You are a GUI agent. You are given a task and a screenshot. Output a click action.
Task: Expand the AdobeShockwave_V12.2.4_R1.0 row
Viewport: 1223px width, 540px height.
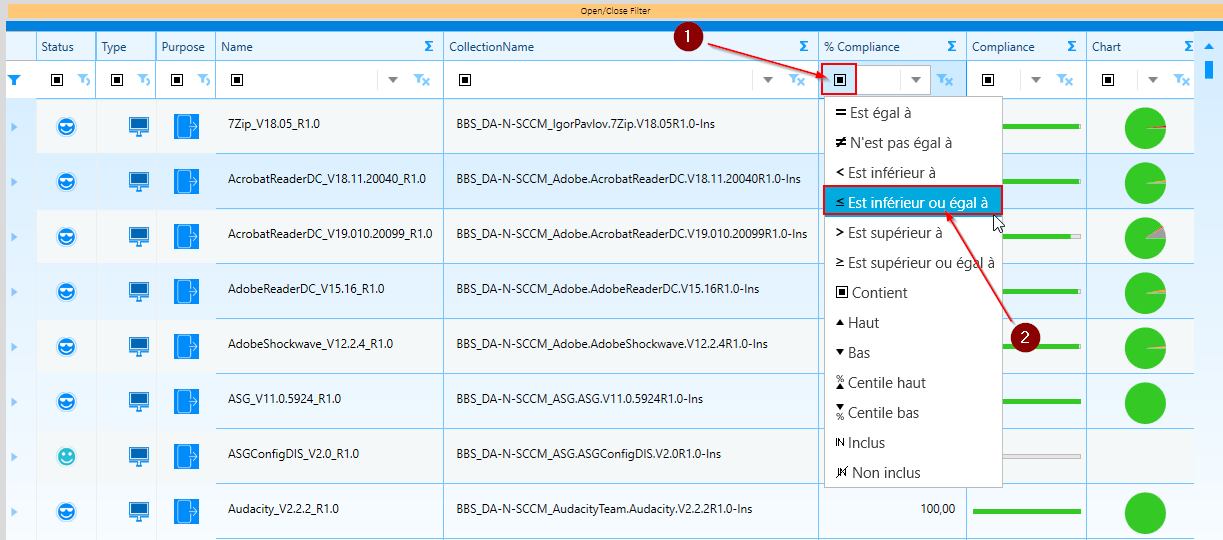tap(14, 347)
